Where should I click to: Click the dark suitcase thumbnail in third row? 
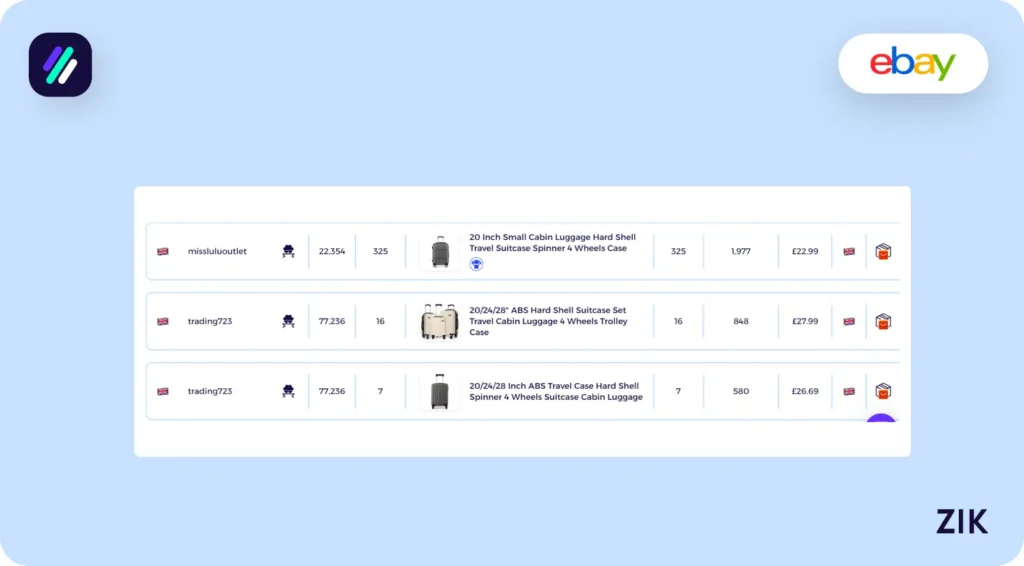[x=440, y=391]
